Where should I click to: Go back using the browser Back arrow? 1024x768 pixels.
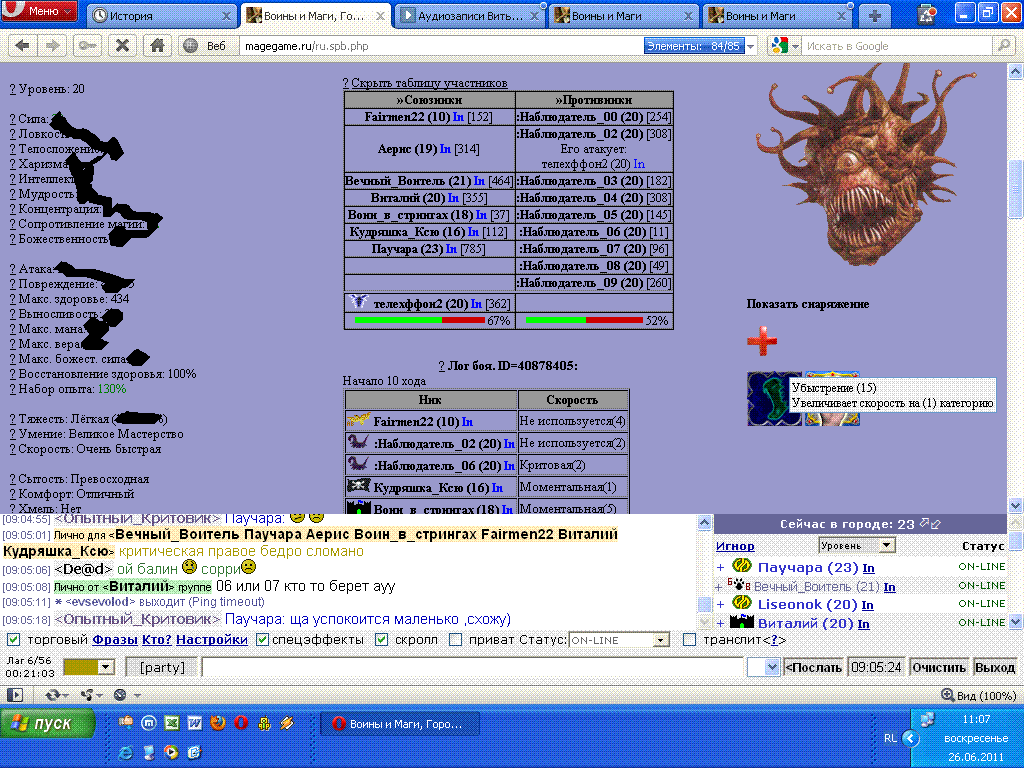22,46
